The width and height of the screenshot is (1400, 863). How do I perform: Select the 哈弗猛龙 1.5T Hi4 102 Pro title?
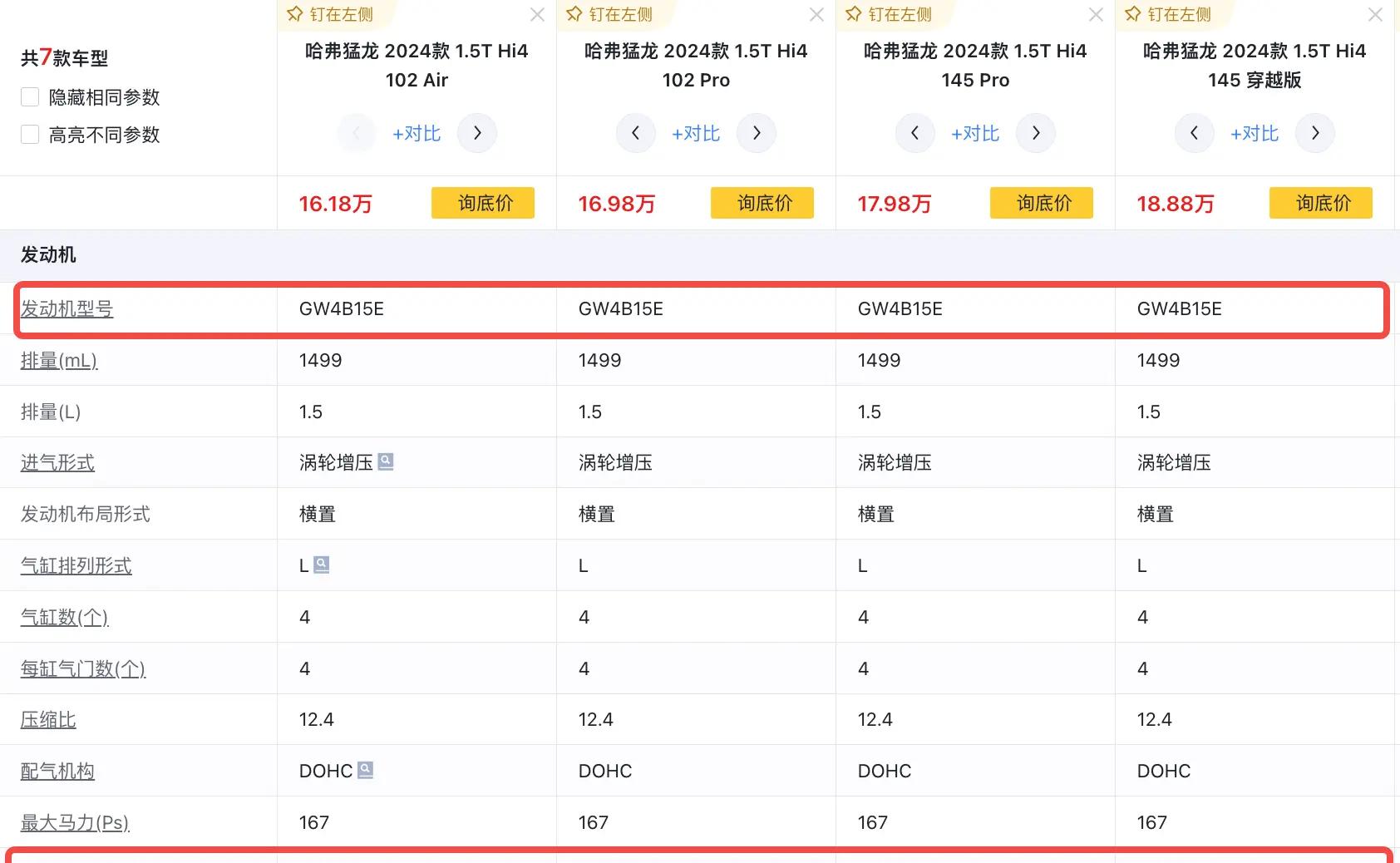(x=696, y=65)
